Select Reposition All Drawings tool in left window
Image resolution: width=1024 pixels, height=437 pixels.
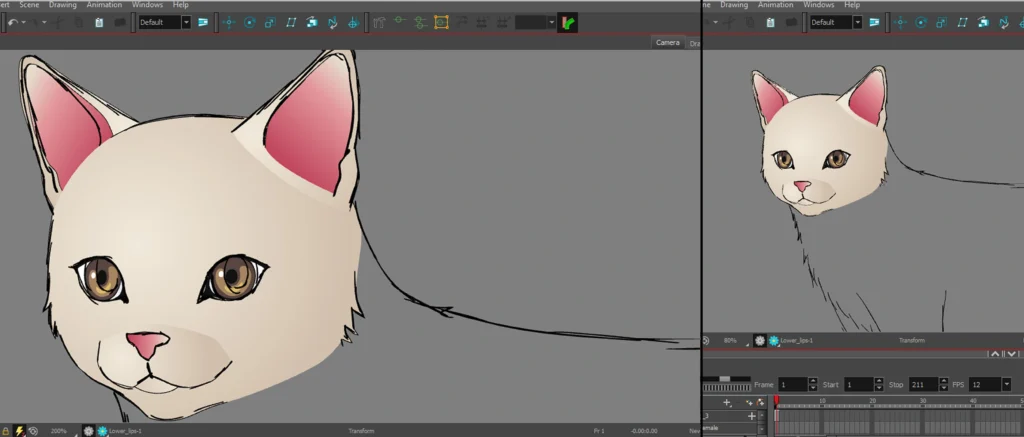(x=353, y=23)
